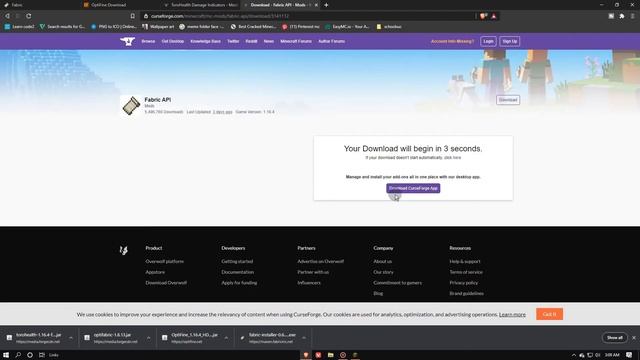Screen dimensions: 640x360
Task: Open downloaded OptiFine jar file
Action: click(190, 338)
